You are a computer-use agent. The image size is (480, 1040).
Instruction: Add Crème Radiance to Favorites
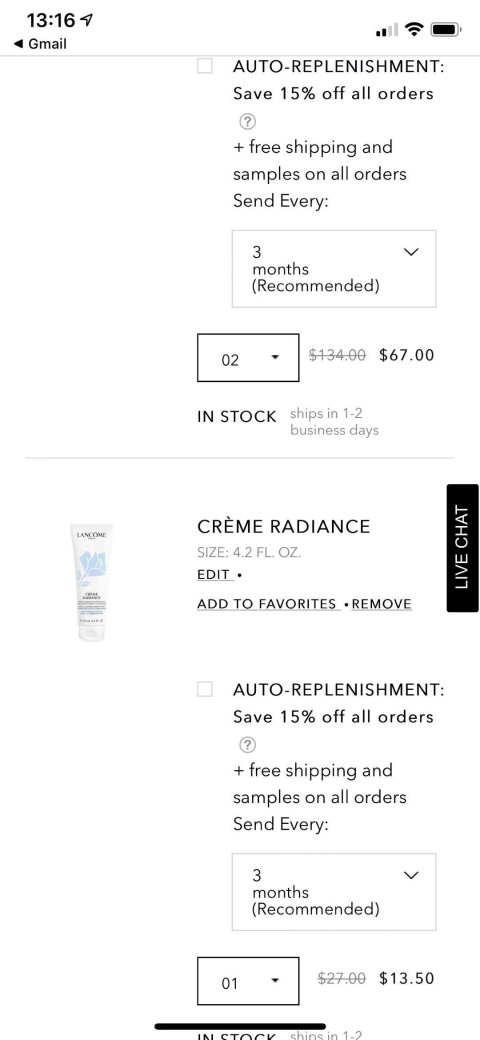click(x=267, y=604)
